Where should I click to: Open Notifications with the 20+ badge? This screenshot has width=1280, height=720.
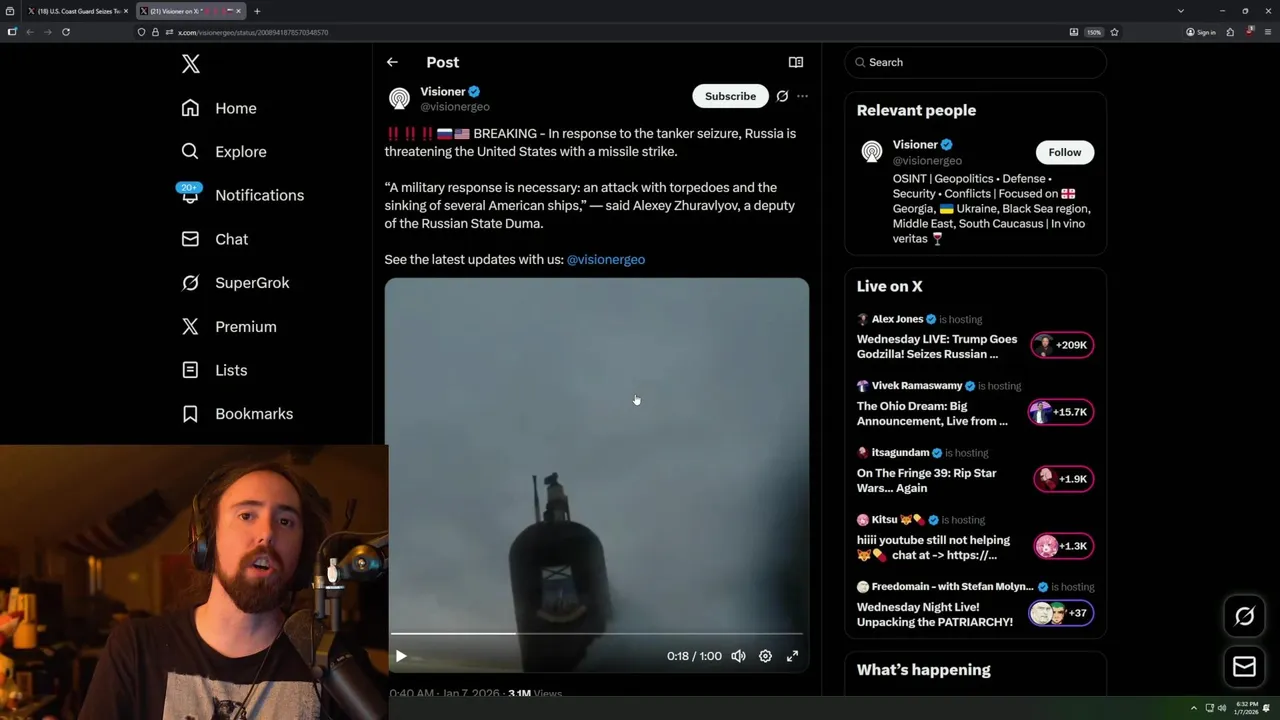(241, 195)
